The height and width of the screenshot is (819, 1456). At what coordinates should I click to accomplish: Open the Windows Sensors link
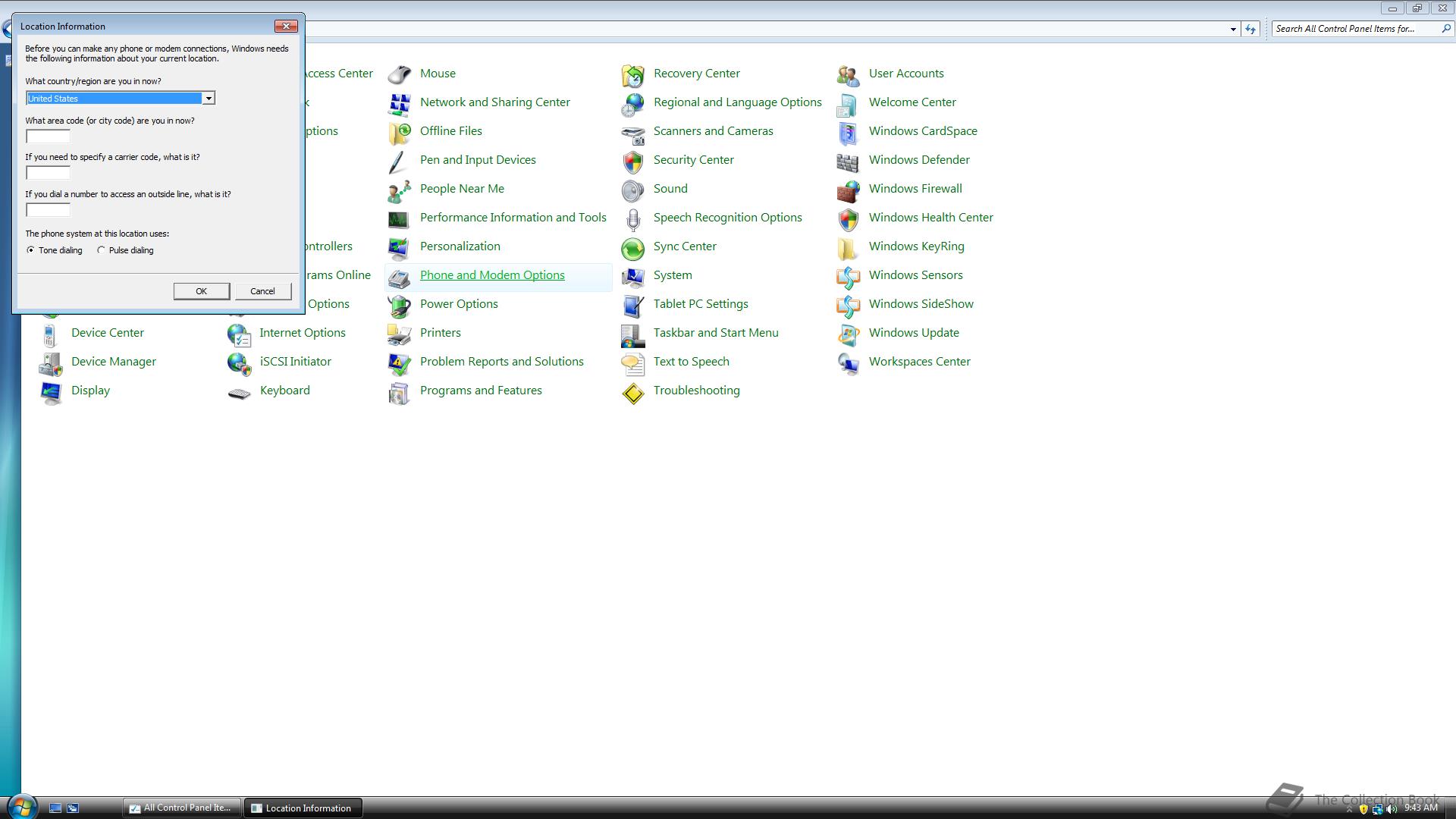tap(915, 275)
